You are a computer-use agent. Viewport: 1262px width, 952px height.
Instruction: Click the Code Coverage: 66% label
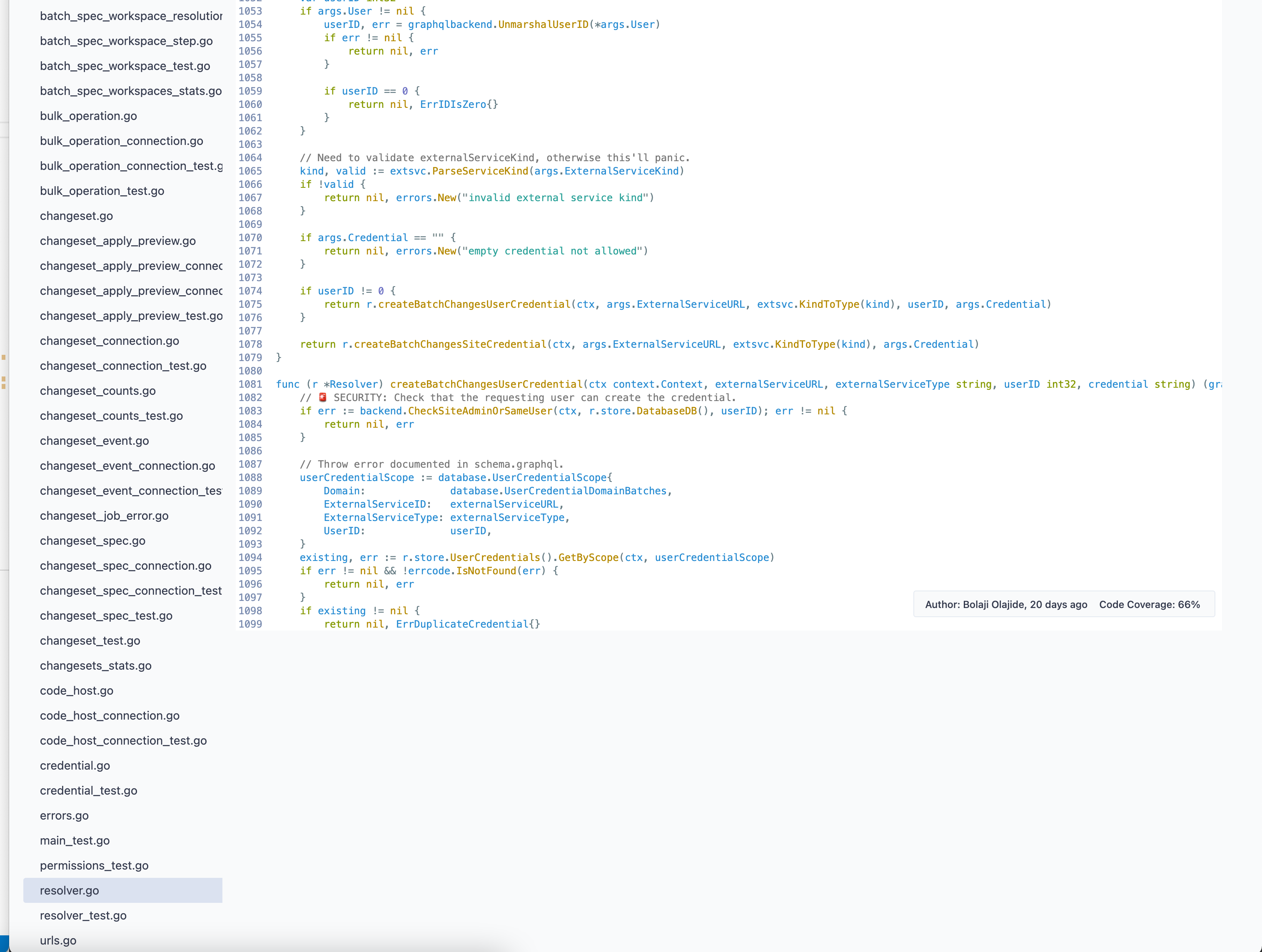point(1149,605)
